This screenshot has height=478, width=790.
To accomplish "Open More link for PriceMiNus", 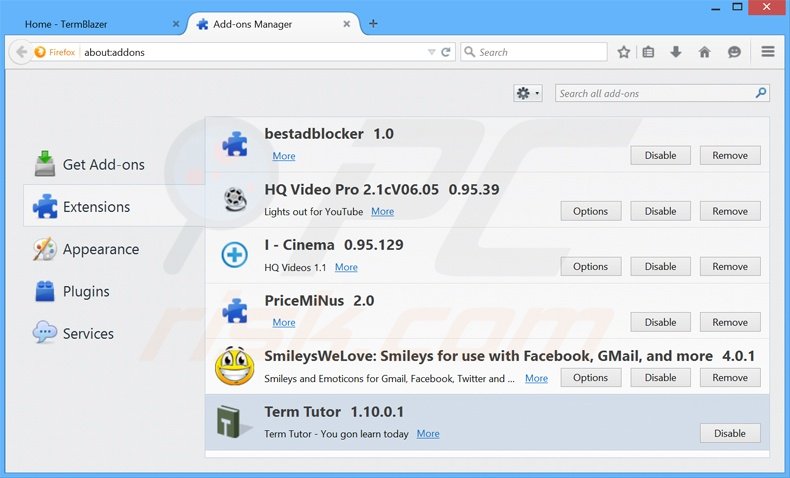I will pyautogui.click(x=284, y=322).
